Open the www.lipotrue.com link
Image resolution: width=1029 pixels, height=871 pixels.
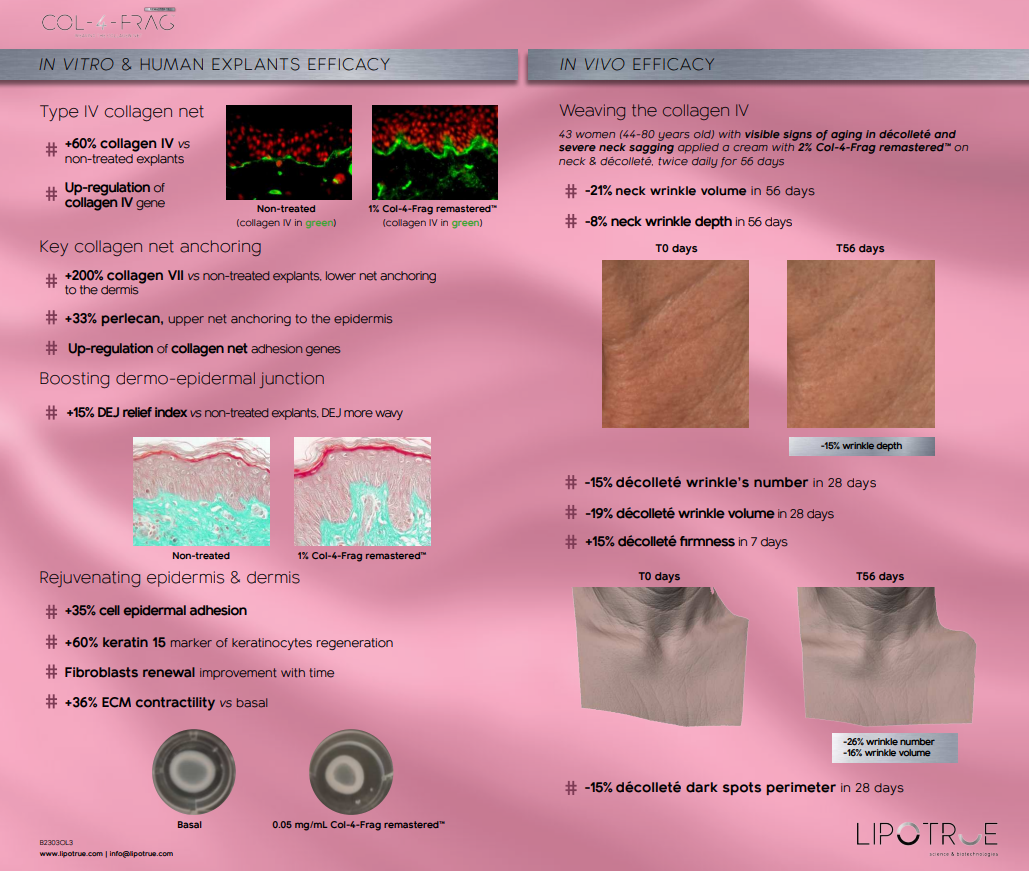point(71,854)
